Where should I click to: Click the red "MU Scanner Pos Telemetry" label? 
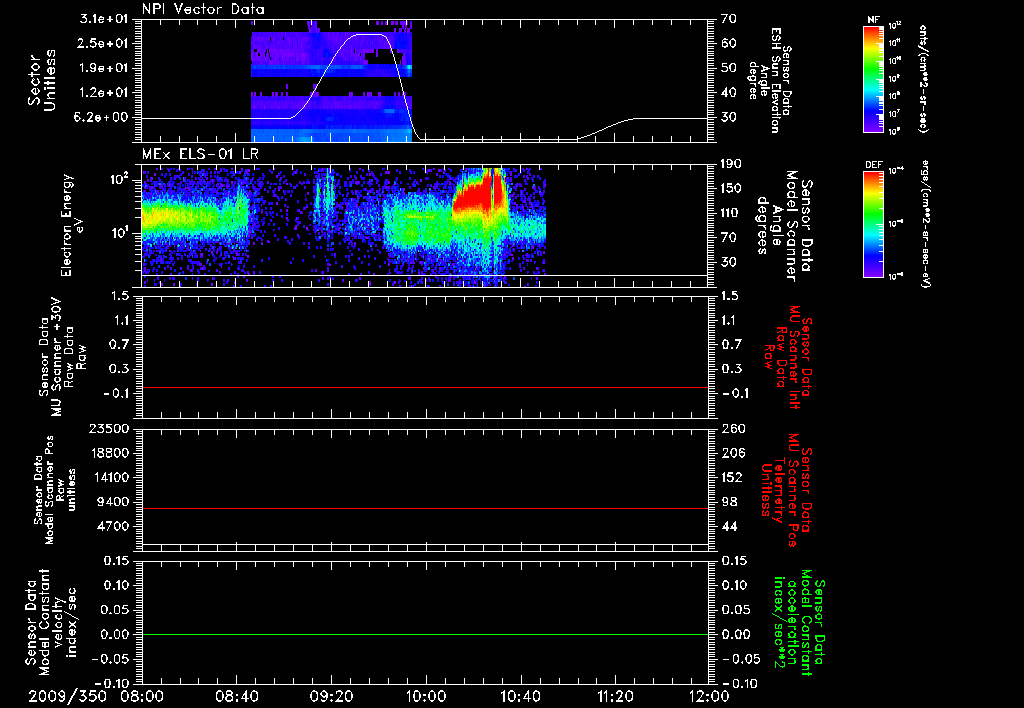point(786,490)
